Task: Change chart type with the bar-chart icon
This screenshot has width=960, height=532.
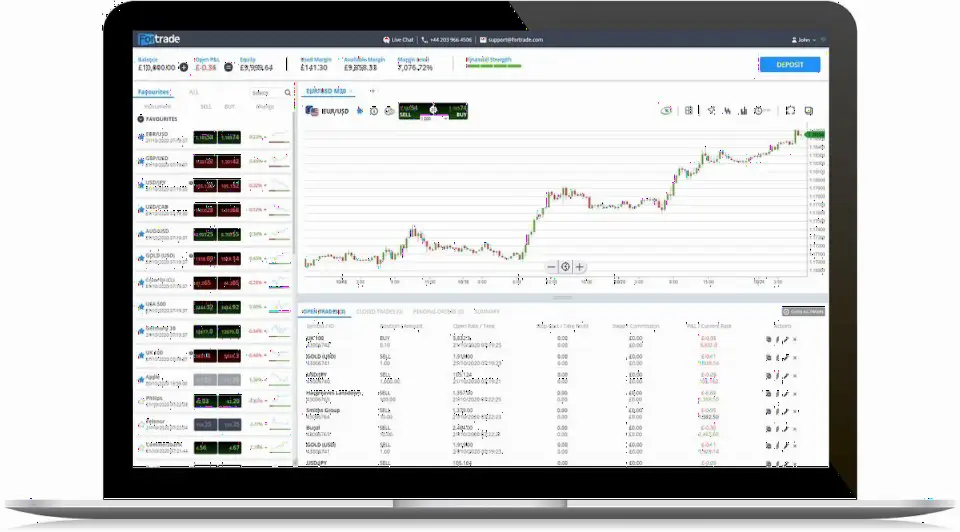Action: click(x=743, y=110)
